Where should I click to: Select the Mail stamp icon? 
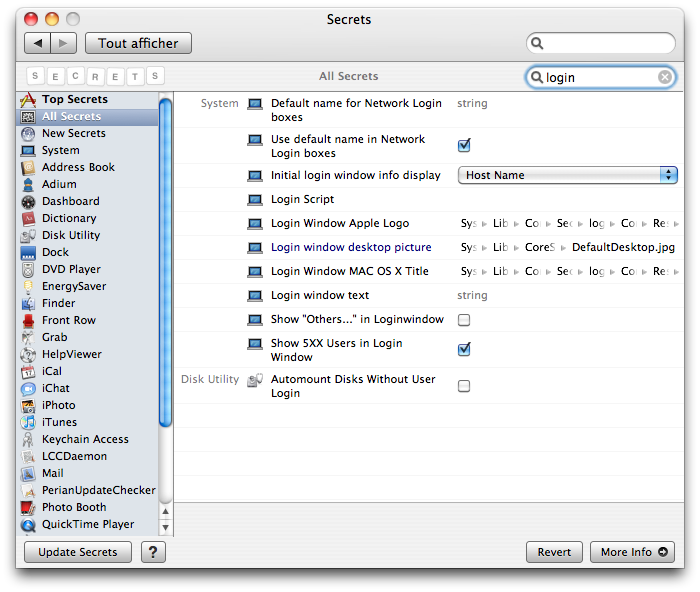click(x=28, y=474)
